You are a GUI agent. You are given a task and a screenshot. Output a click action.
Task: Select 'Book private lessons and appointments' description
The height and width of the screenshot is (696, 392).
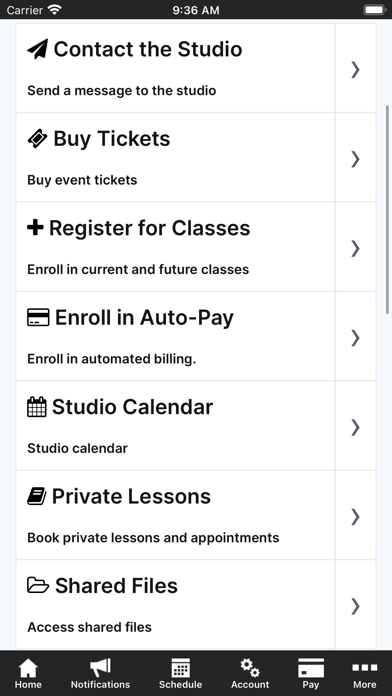153,538
